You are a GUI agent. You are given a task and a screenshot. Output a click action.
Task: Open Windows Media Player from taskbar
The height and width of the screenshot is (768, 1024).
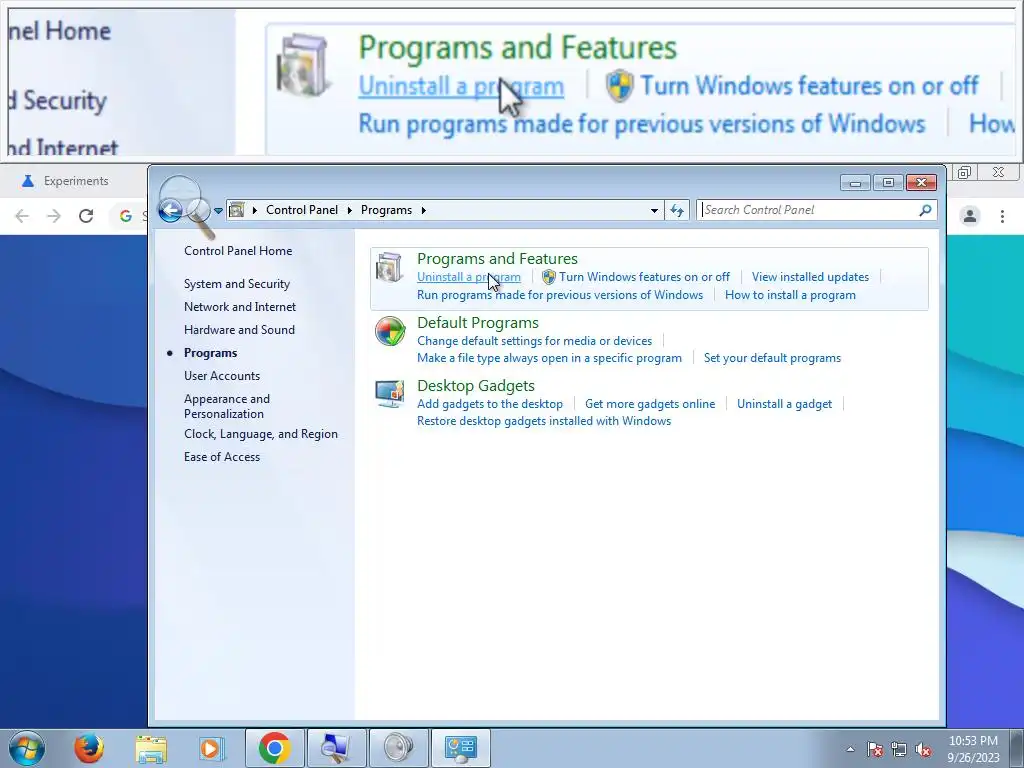(211, 748)
